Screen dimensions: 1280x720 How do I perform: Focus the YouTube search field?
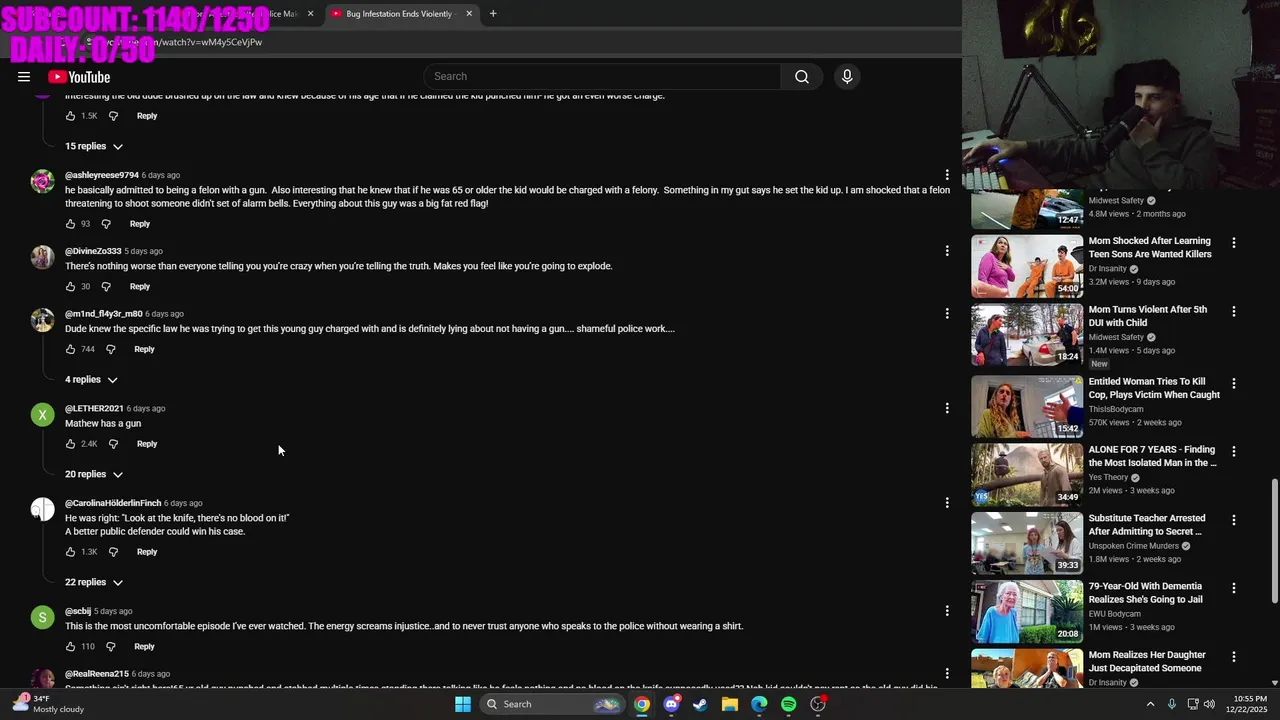[603, 77]
